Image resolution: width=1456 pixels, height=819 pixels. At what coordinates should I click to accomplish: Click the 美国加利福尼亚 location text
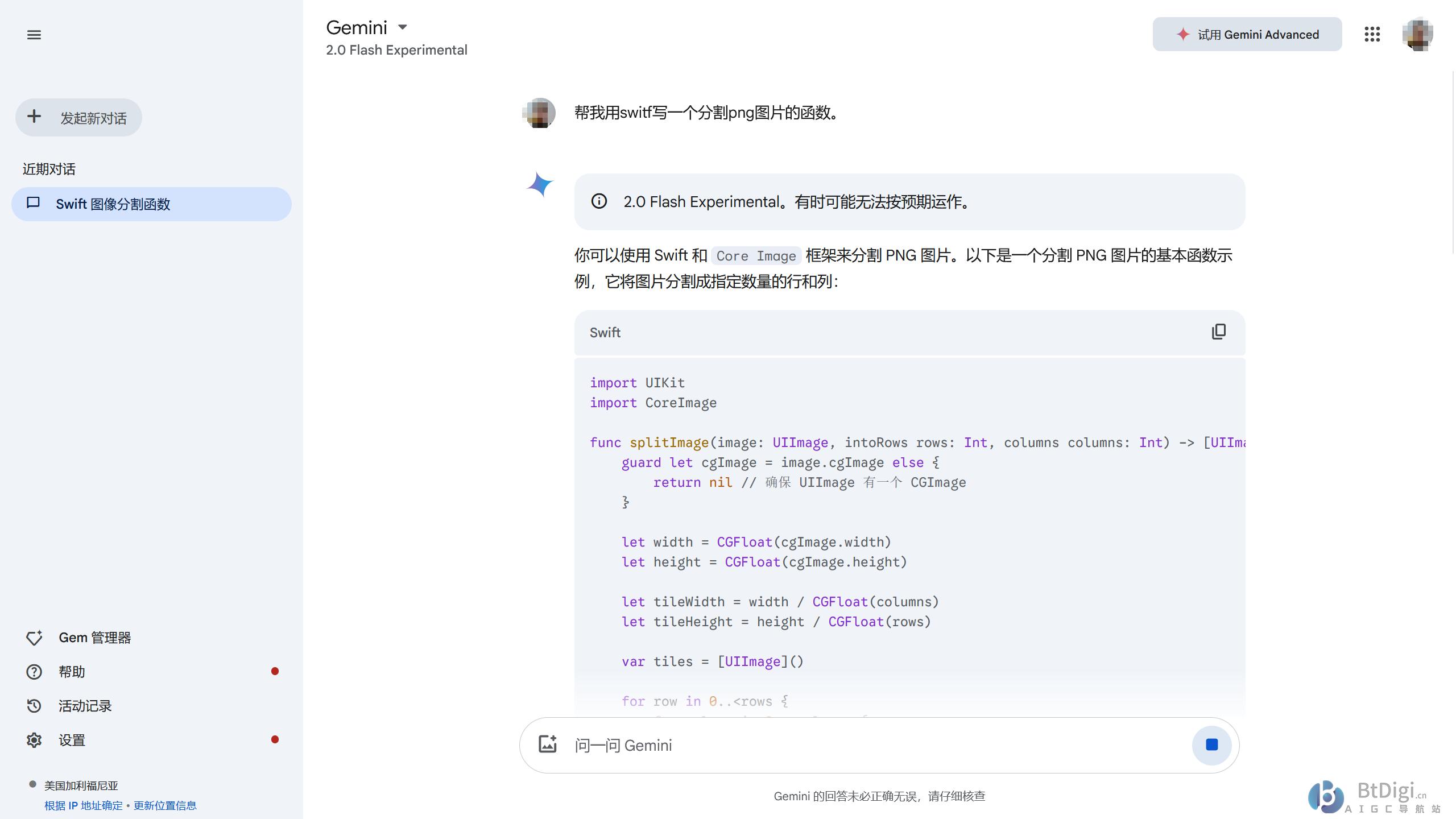(x=81, y=785)
